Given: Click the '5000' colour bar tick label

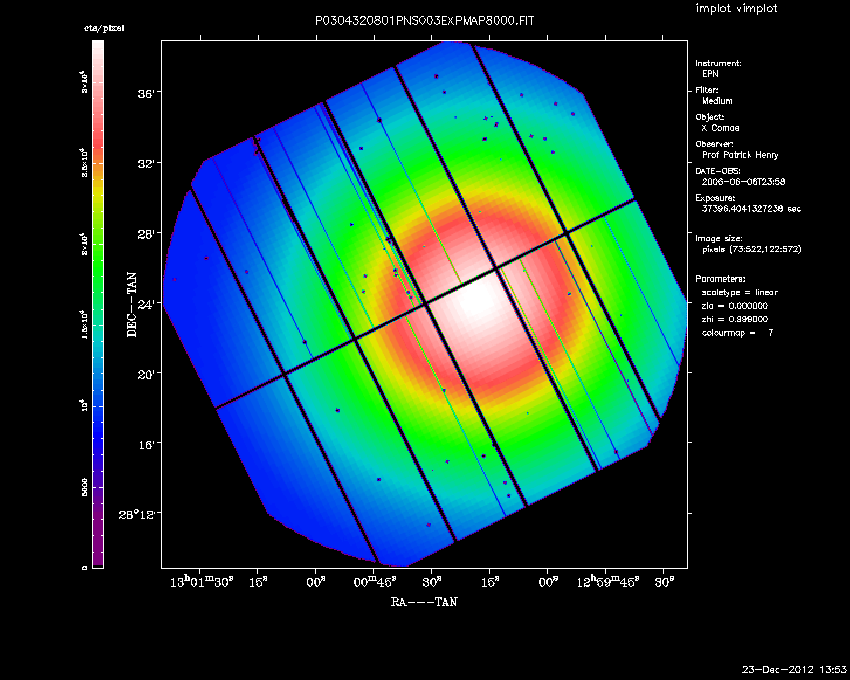Looking at the screenshot, I should click(85, 487).
